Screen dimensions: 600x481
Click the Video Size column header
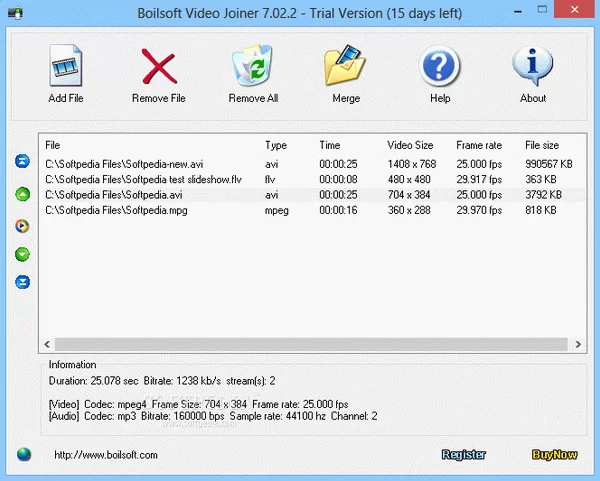tap(410, 145)
